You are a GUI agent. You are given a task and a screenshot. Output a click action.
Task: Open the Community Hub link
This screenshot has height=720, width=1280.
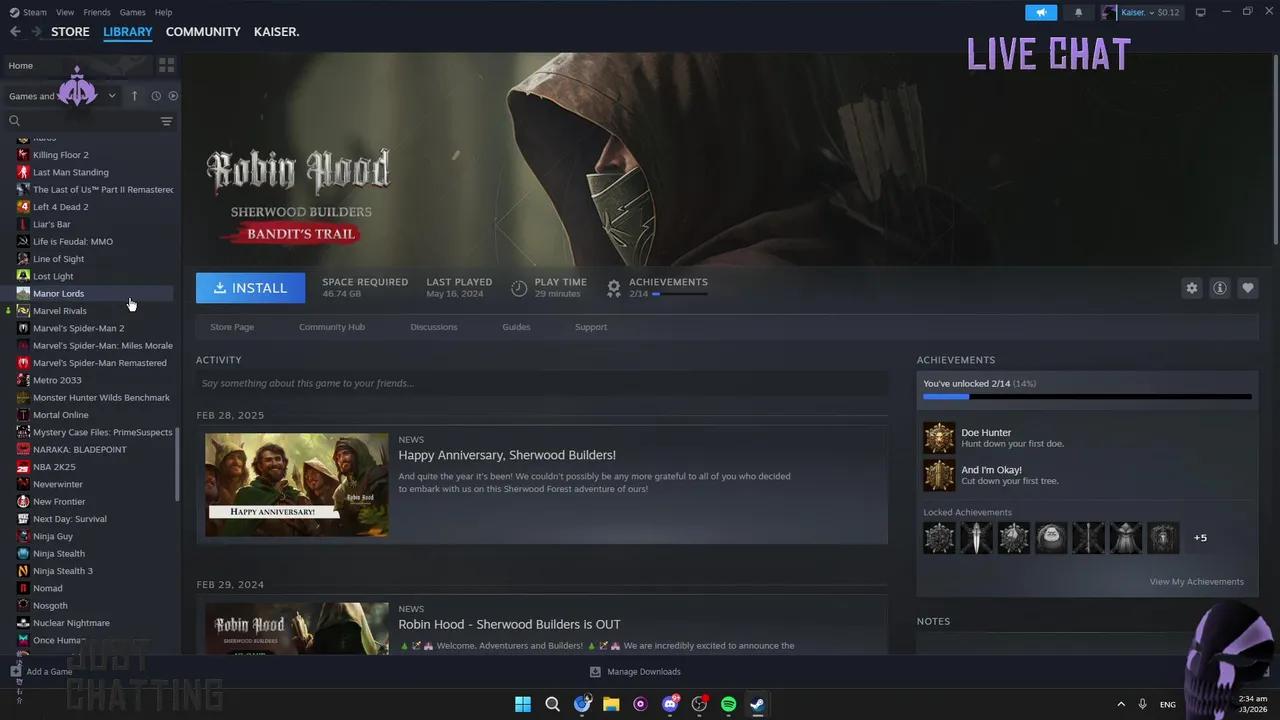(332, 327)
